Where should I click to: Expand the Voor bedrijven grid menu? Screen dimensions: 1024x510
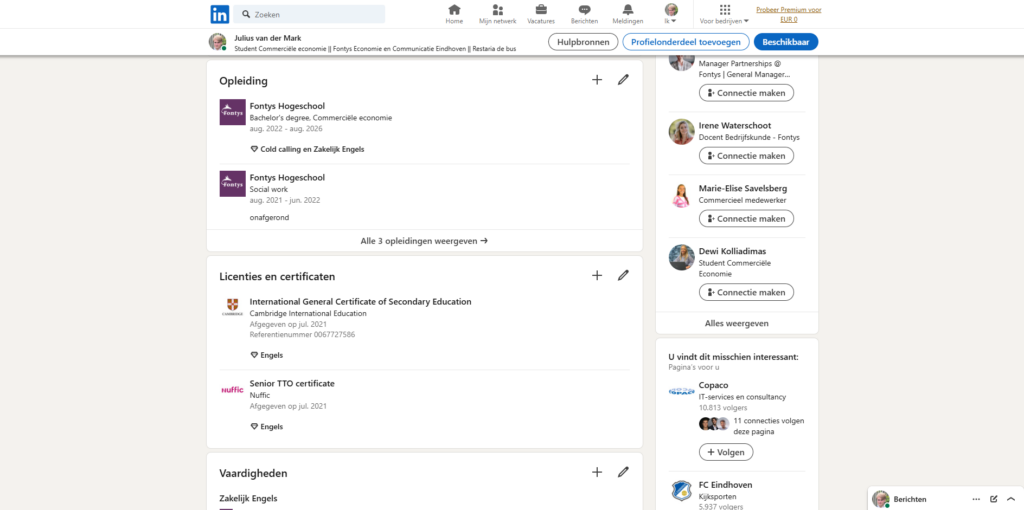(x=724, y=14)
